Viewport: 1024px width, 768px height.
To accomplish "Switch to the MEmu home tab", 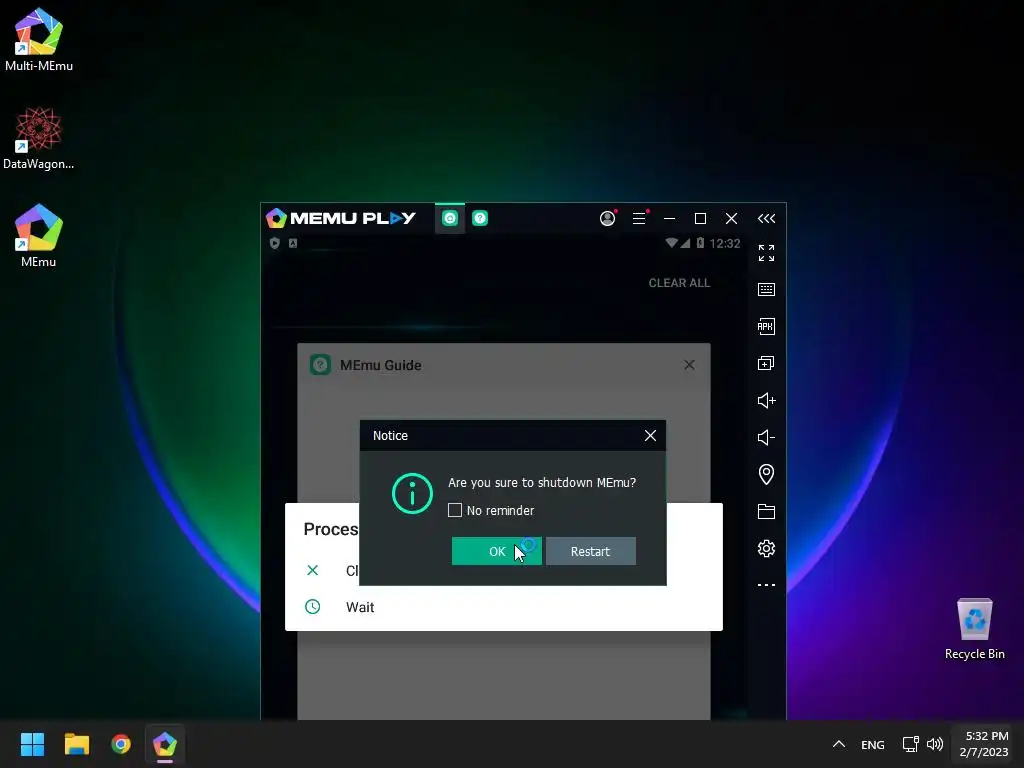I will click(450, 218).
